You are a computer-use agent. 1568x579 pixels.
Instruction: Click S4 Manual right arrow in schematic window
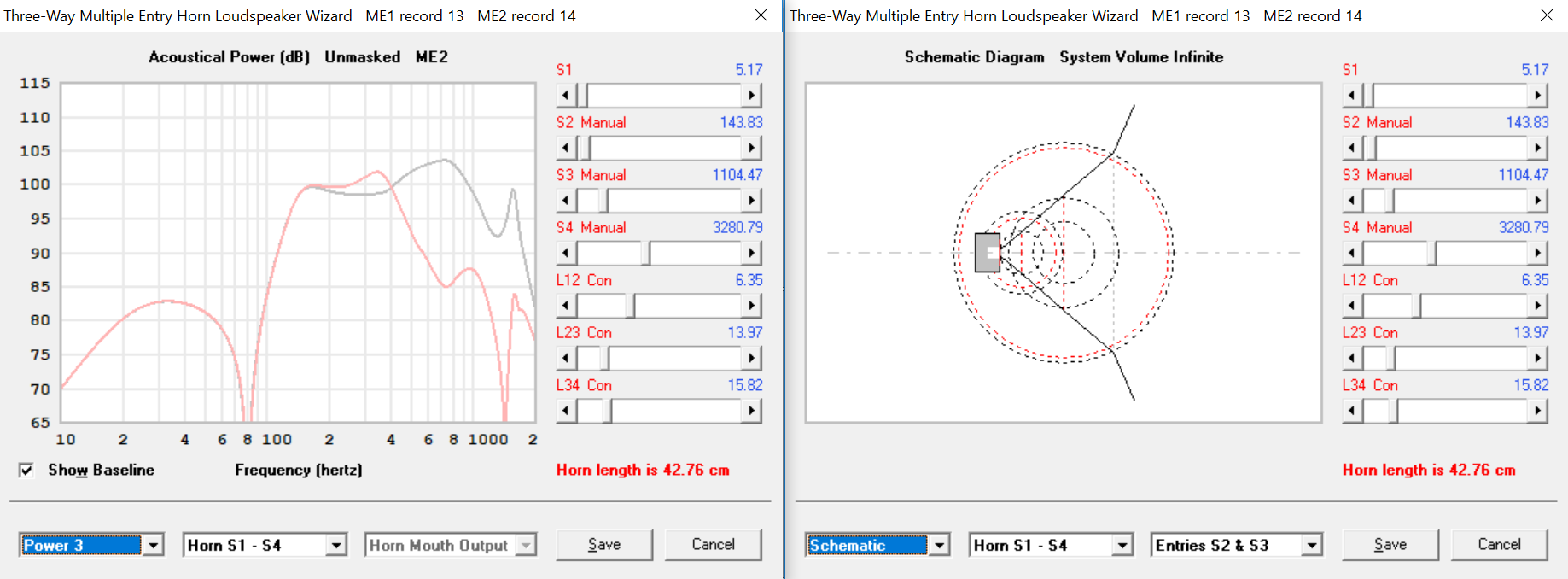pos(1537,253)
